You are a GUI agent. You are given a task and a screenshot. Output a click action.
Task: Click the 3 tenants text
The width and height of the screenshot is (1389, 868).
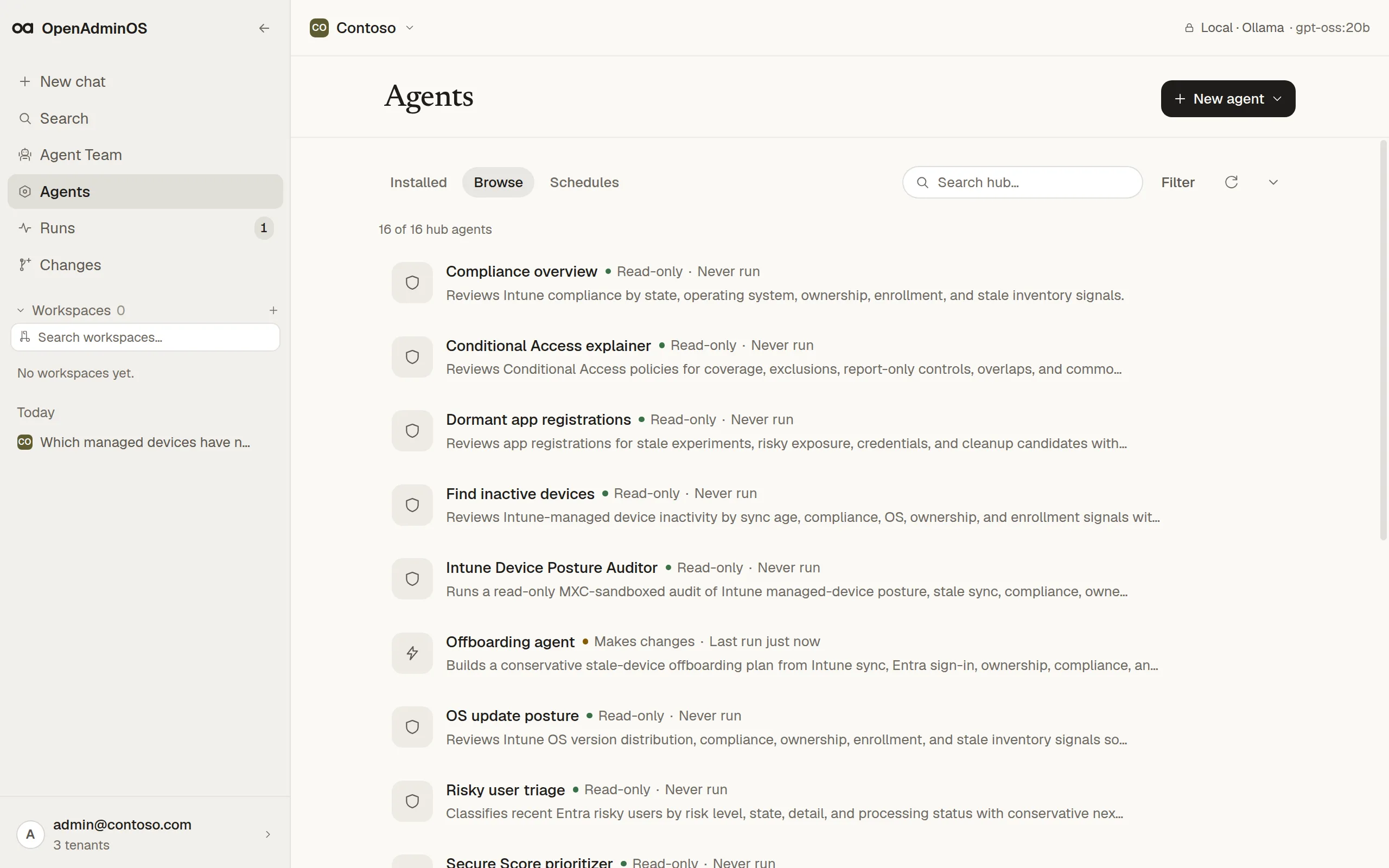pos(81,845)
